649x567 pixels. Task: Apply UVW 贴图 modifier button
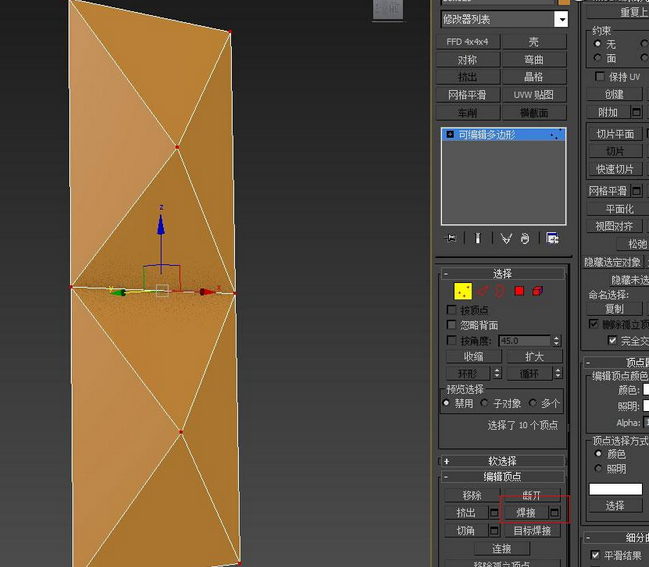click(534, 95)
